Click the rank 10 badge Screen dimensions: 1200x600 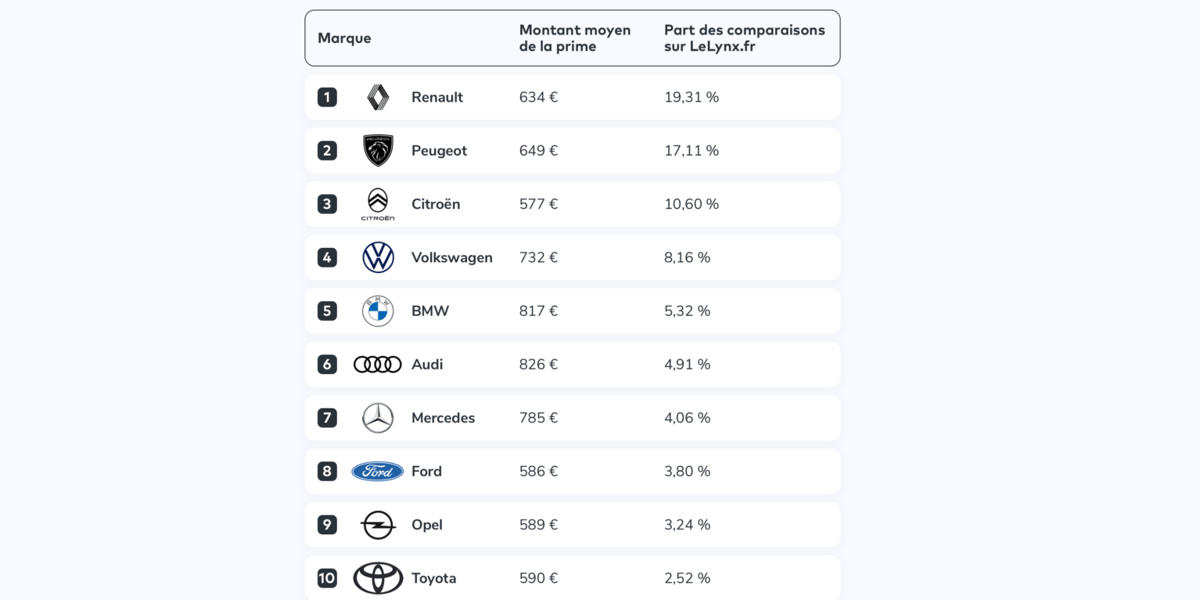[327, 578]
